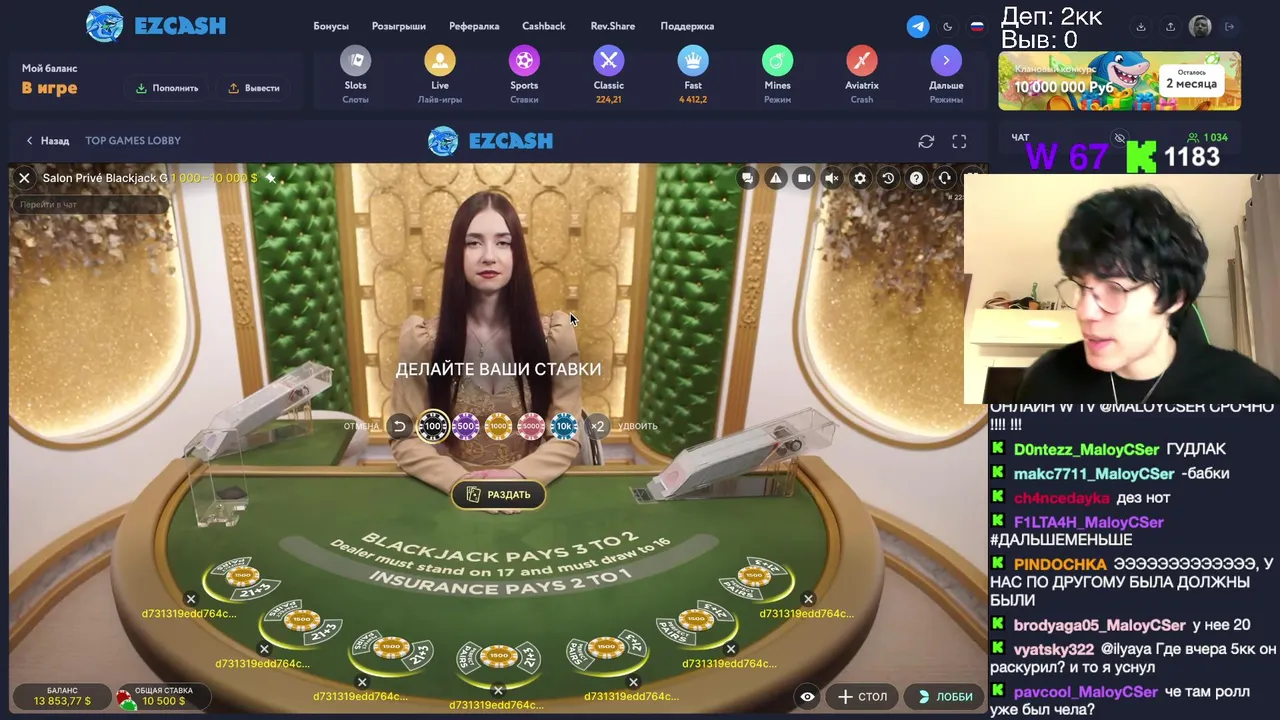Open the Sports betting category icon
The height and width of the screenshot is (720, 1280).
pyautogui.click(x=524, y=62)
